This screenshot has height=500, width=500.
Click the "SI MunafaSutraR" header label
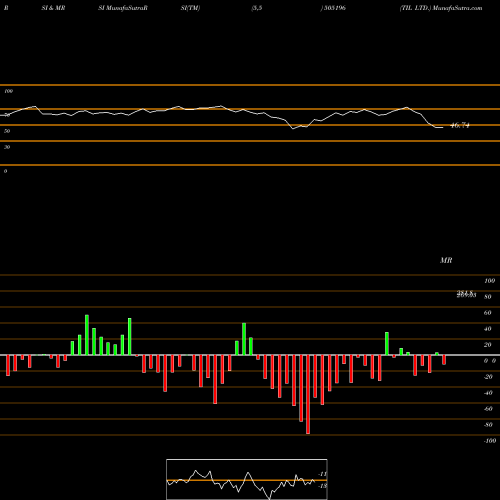[x=123, y=8]
